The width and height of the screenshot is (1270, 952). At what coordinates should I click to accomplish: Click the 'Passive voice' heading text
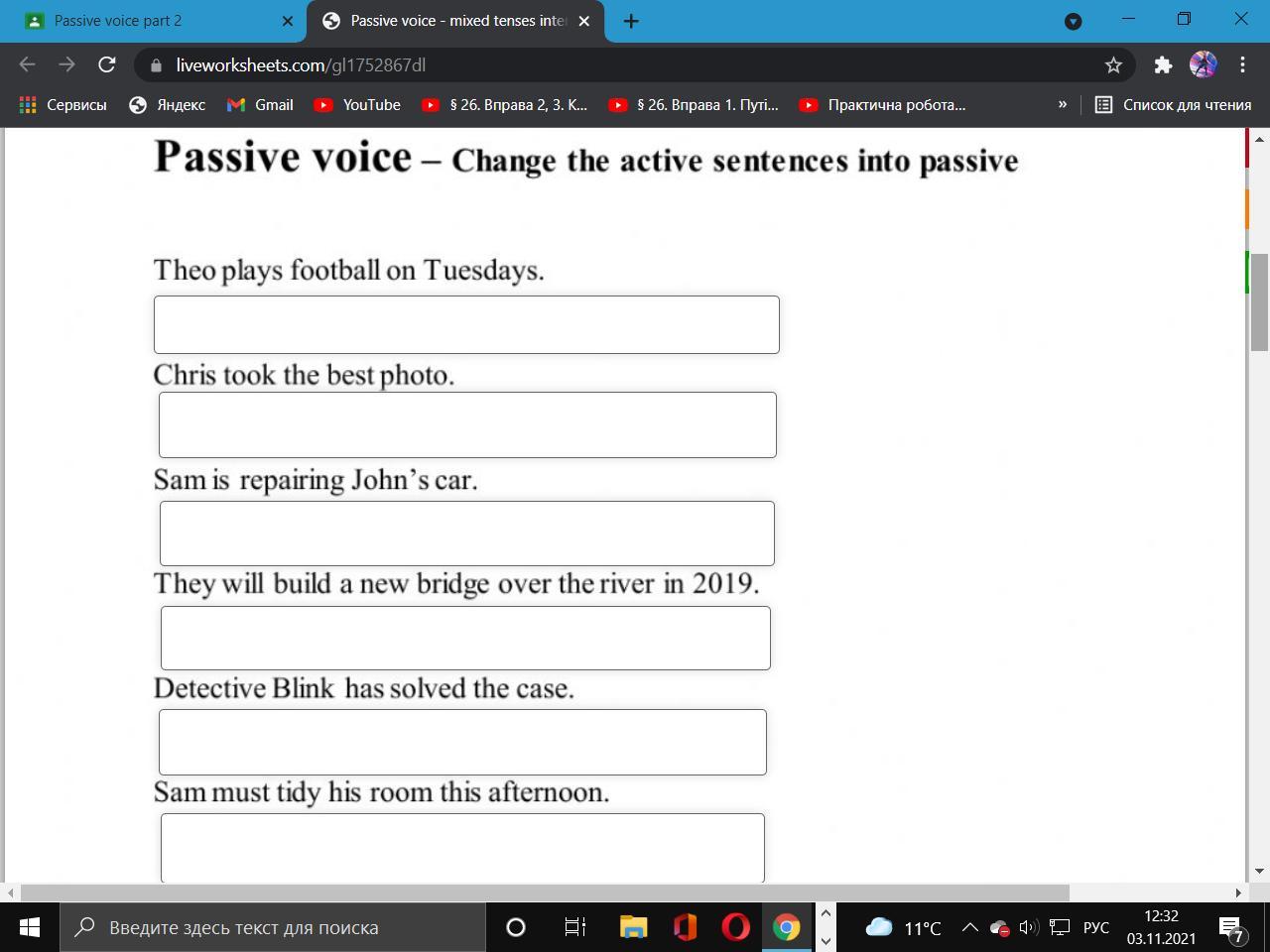tap(283, 157)
